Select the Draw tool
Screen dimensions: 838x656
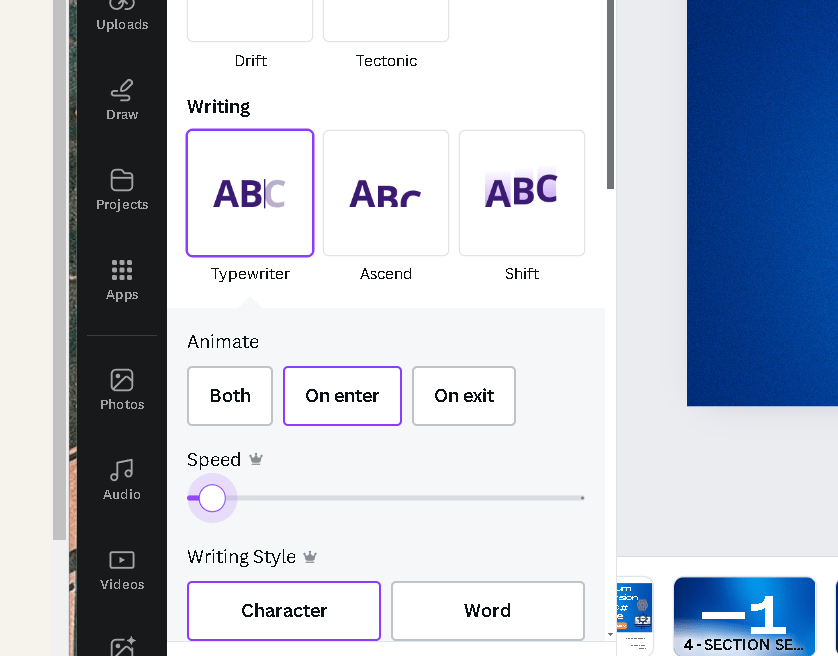coord(122,100)
